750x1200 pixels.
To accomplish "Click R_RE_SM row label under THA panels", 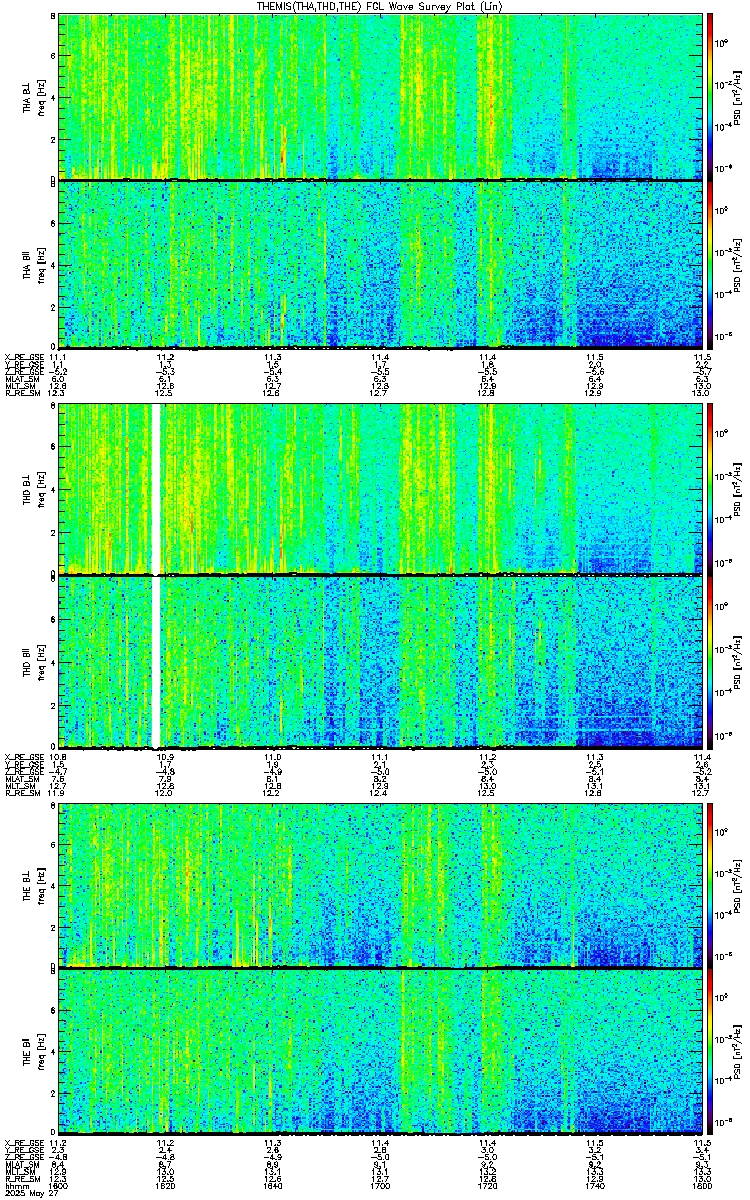I will click(x=22, y=393).
